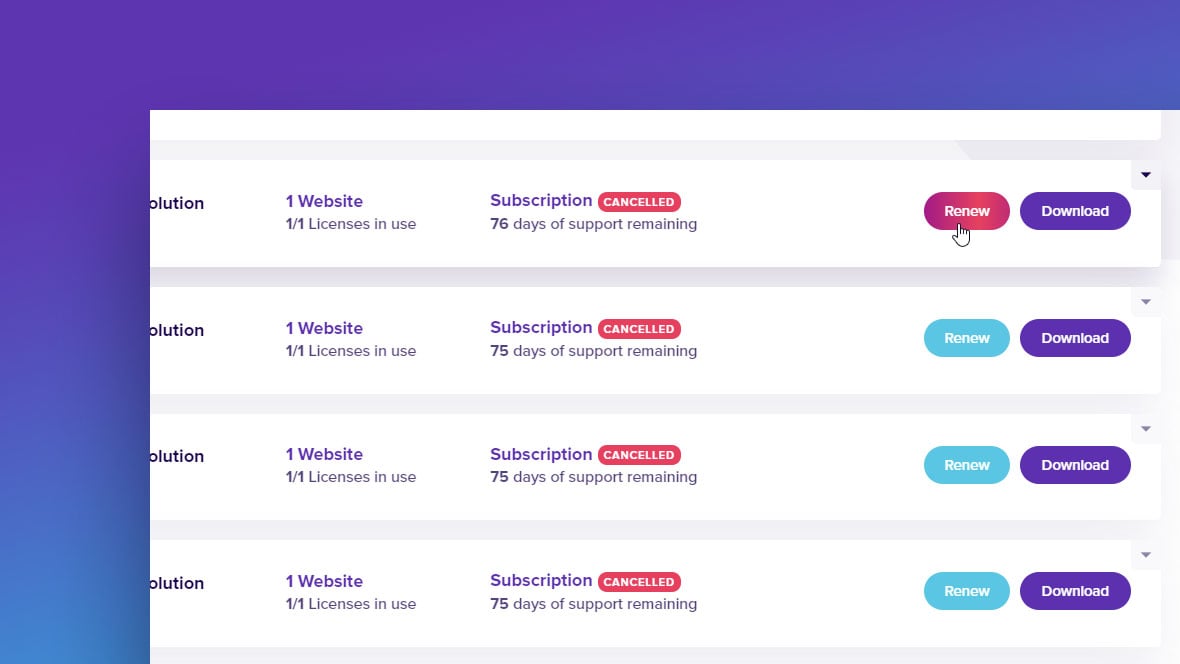The image size is (1180, 664).
Task: Renew the bottom license in the list
Action: tap(966, 591)
